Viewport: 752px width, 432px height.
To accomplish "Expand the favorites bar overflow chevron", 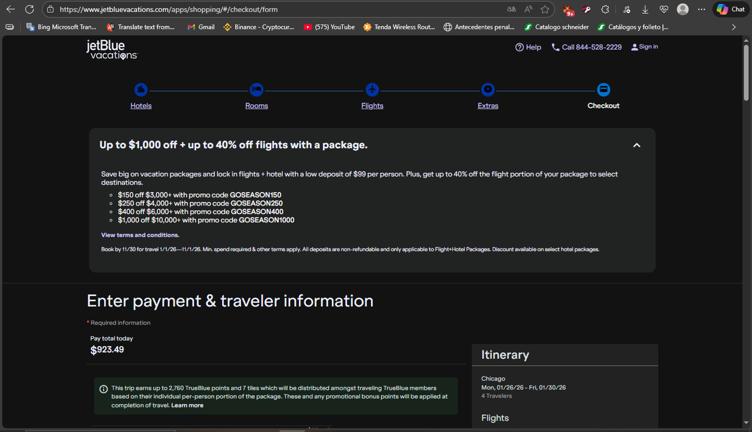I will tap(733, 27).
